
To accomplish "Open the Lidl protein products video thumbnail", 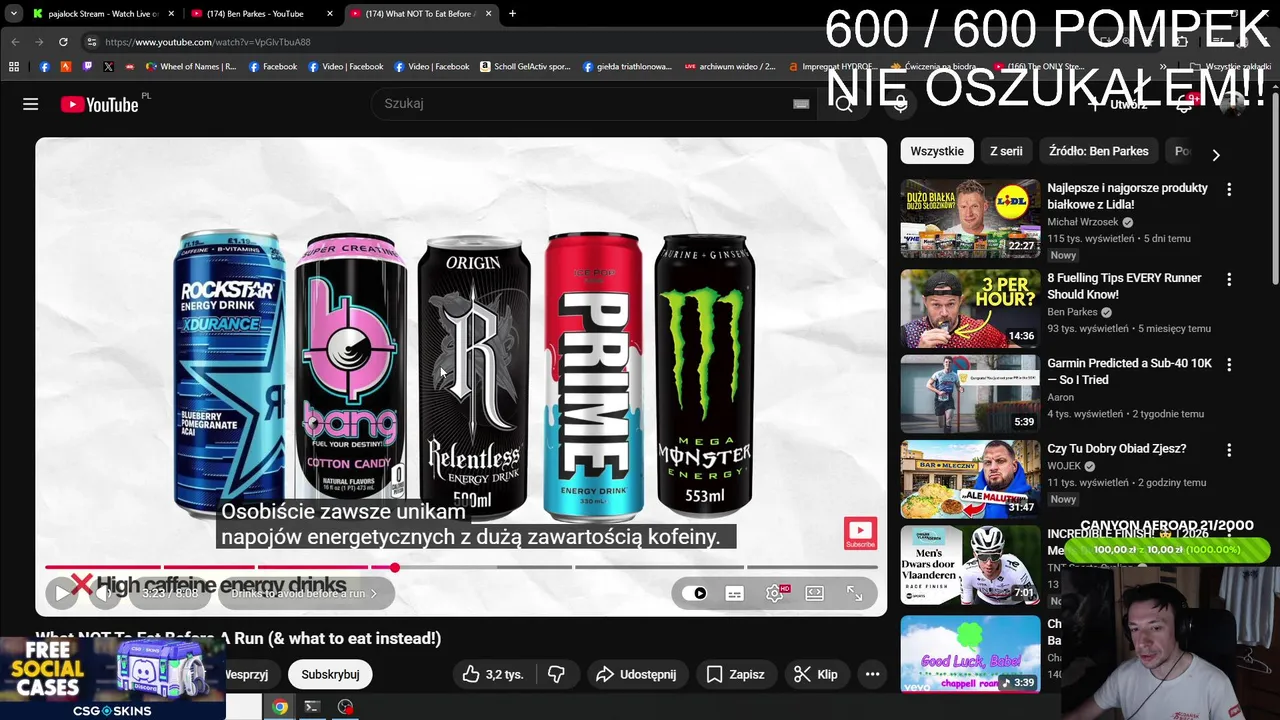I will (x=970, y=218).
